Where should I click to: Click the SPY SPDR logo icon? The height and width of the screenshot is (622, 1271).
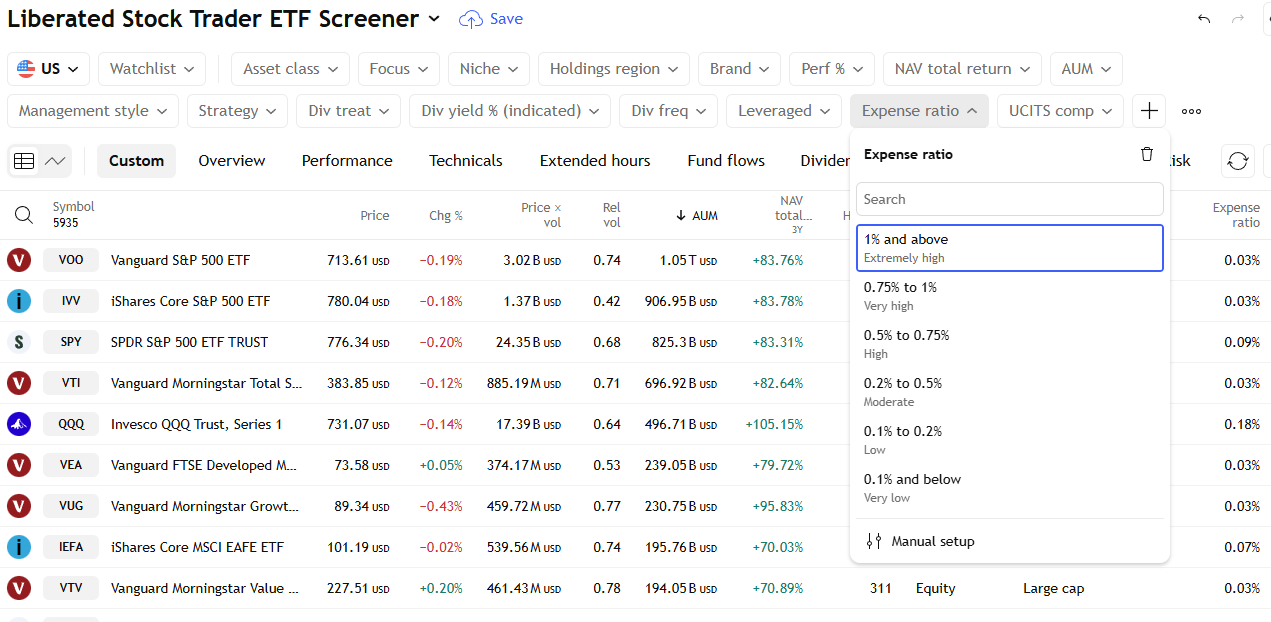tap(18, 342)
